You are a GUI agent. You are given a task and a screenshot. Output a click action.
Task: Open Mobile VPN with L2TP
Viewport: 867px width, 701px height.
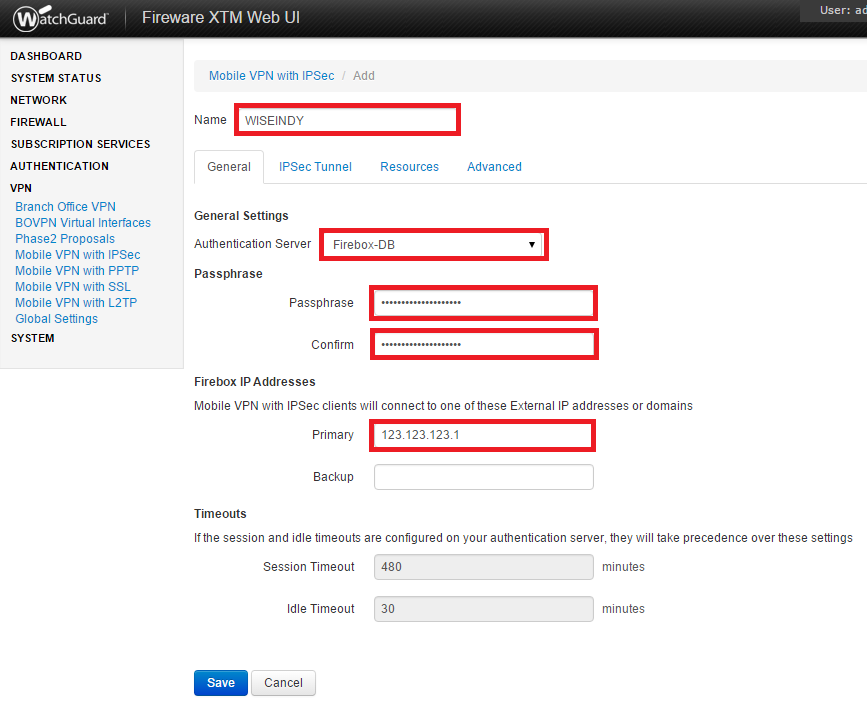[x=76, y=303]
